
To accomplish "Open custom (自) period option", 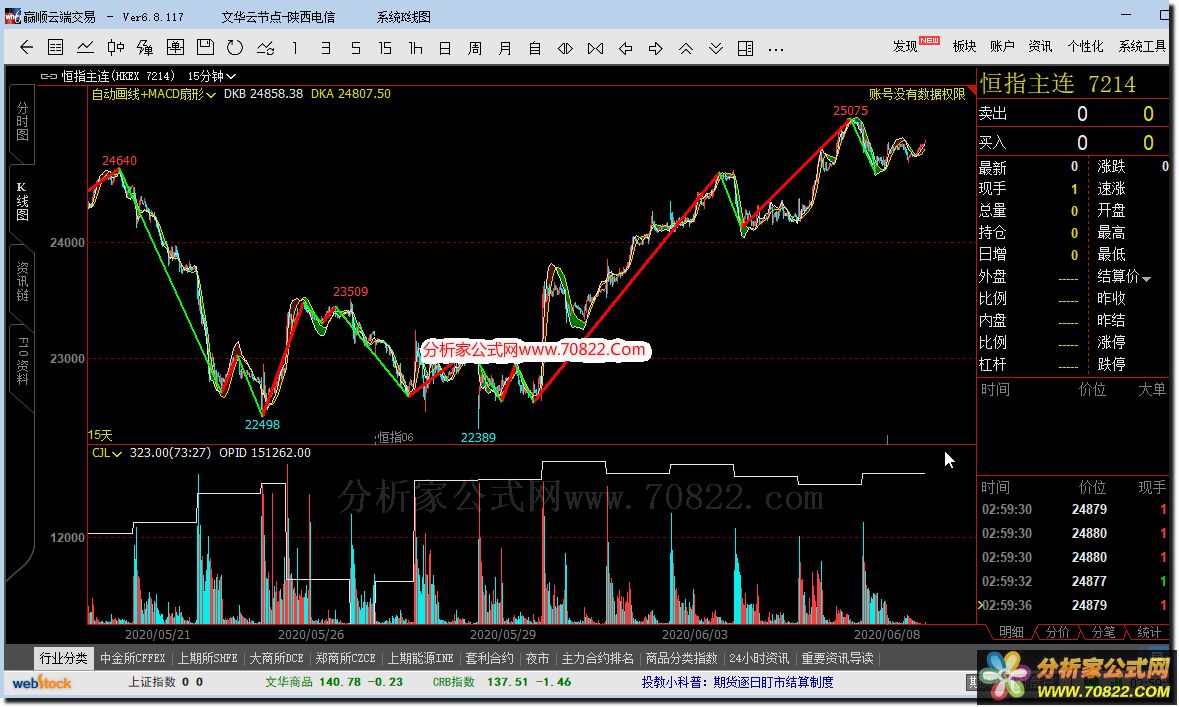I will click(535, 48).
